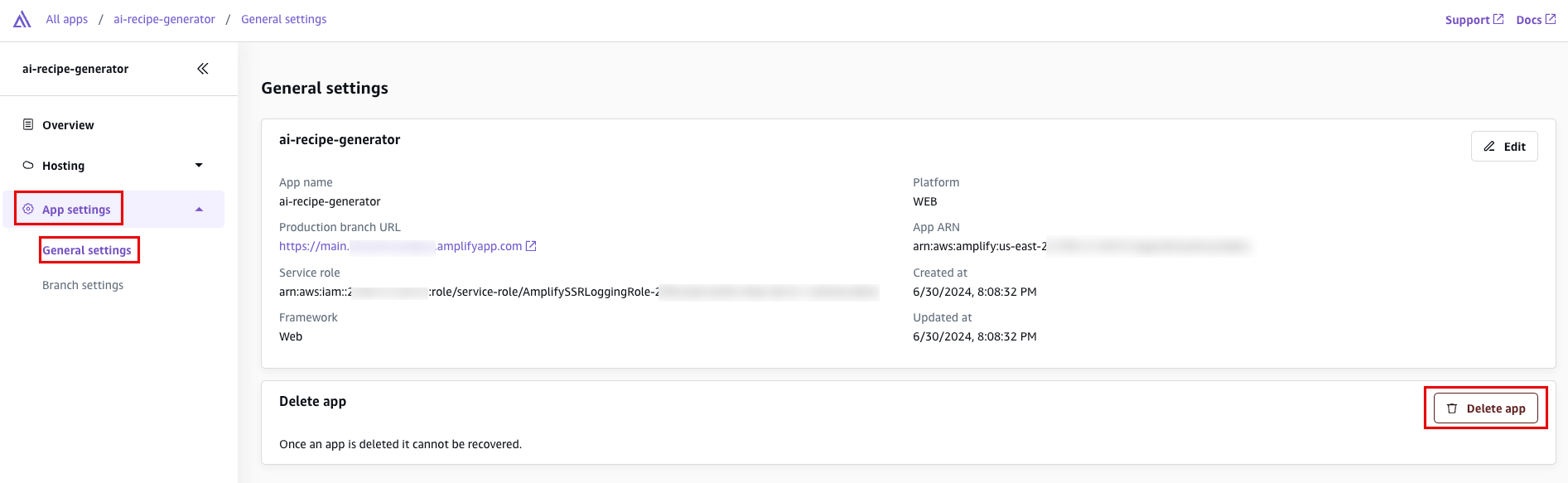This screenshot has width=1568, height=483.
Task: Click the General settings page heading
Action: (x=325, y=88)
